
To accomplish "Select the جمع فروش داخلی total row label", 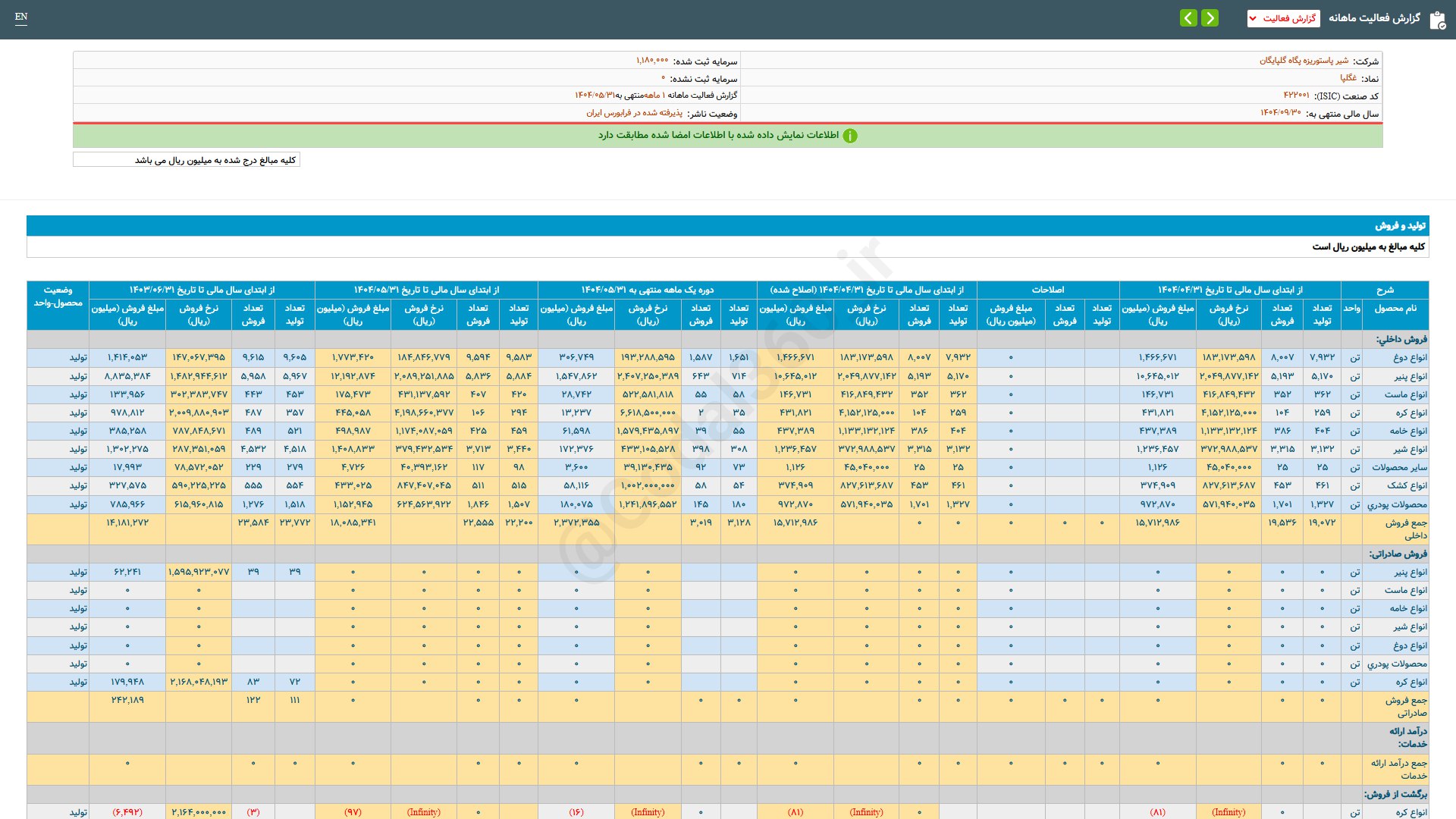I will [x=1406, y=529].
